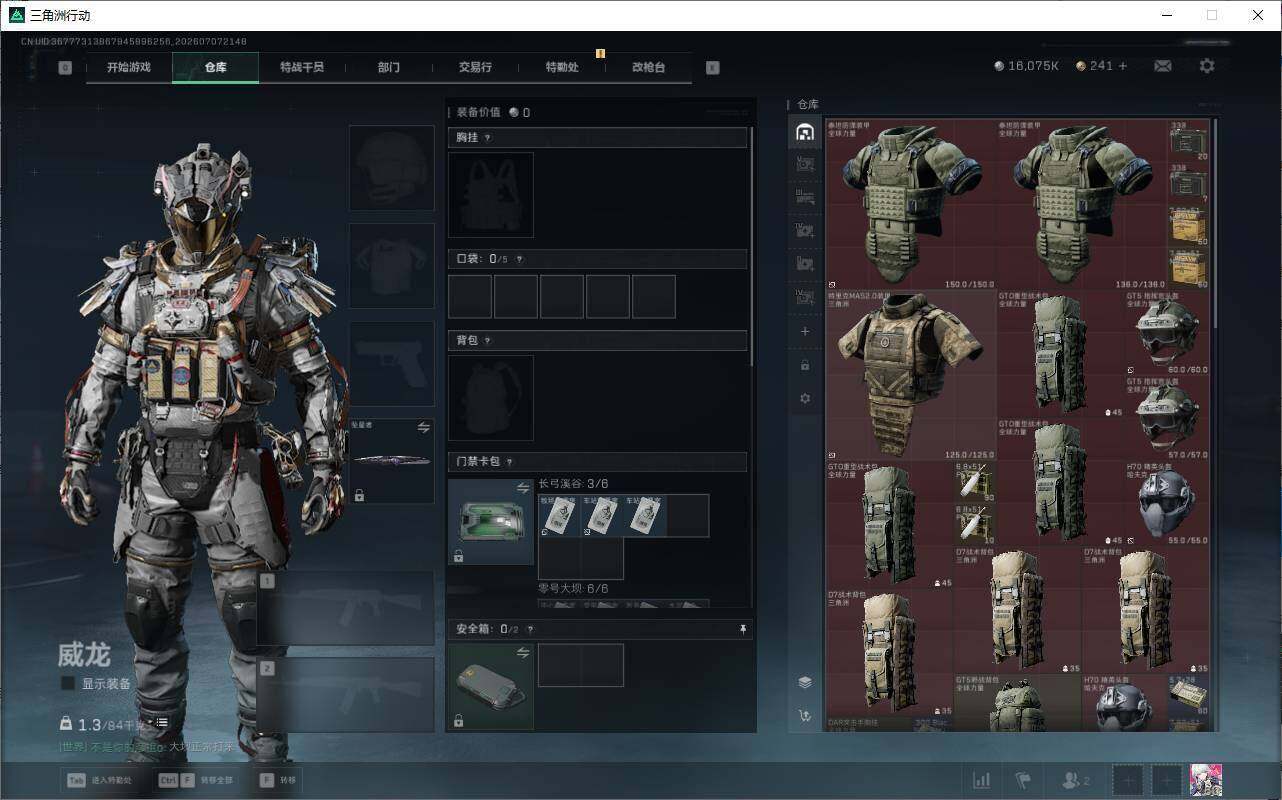The width and height of the screenshot is (1282, 800).
Task: Select the keycard case item
Action: point(491,522)
